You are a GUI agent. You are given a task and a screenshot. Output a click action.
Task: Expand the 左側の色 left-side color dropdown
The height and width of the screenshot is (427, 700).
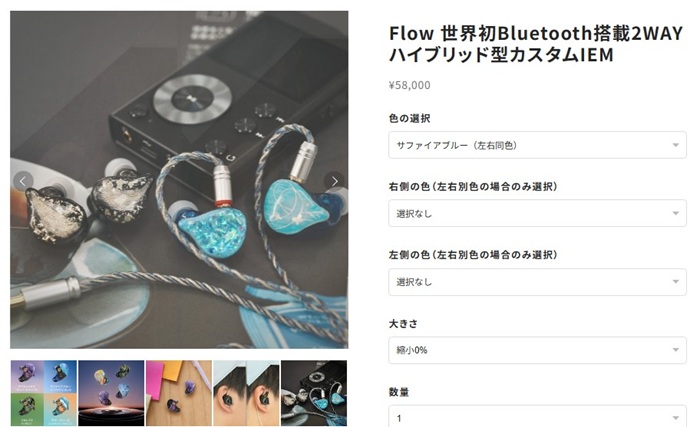(x=537, y=282)
